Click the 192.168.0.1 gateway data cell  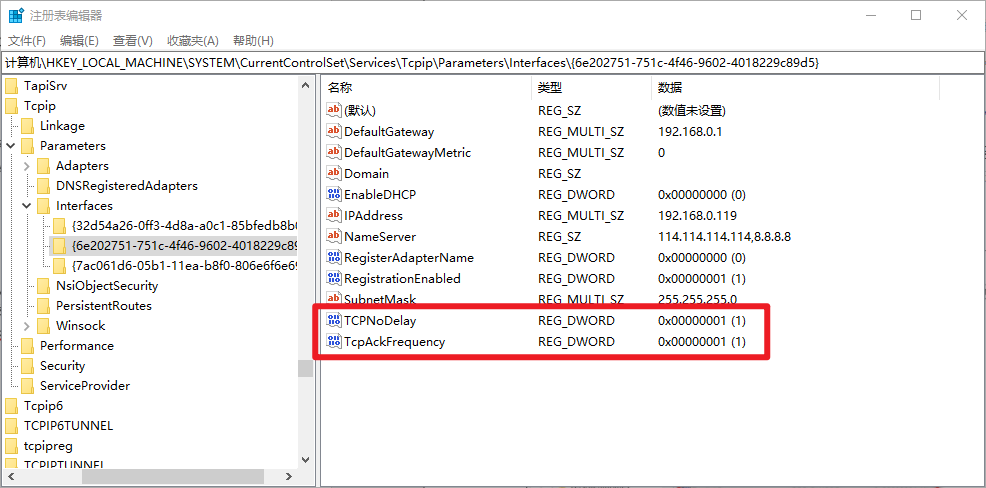[x=688, y=131]
